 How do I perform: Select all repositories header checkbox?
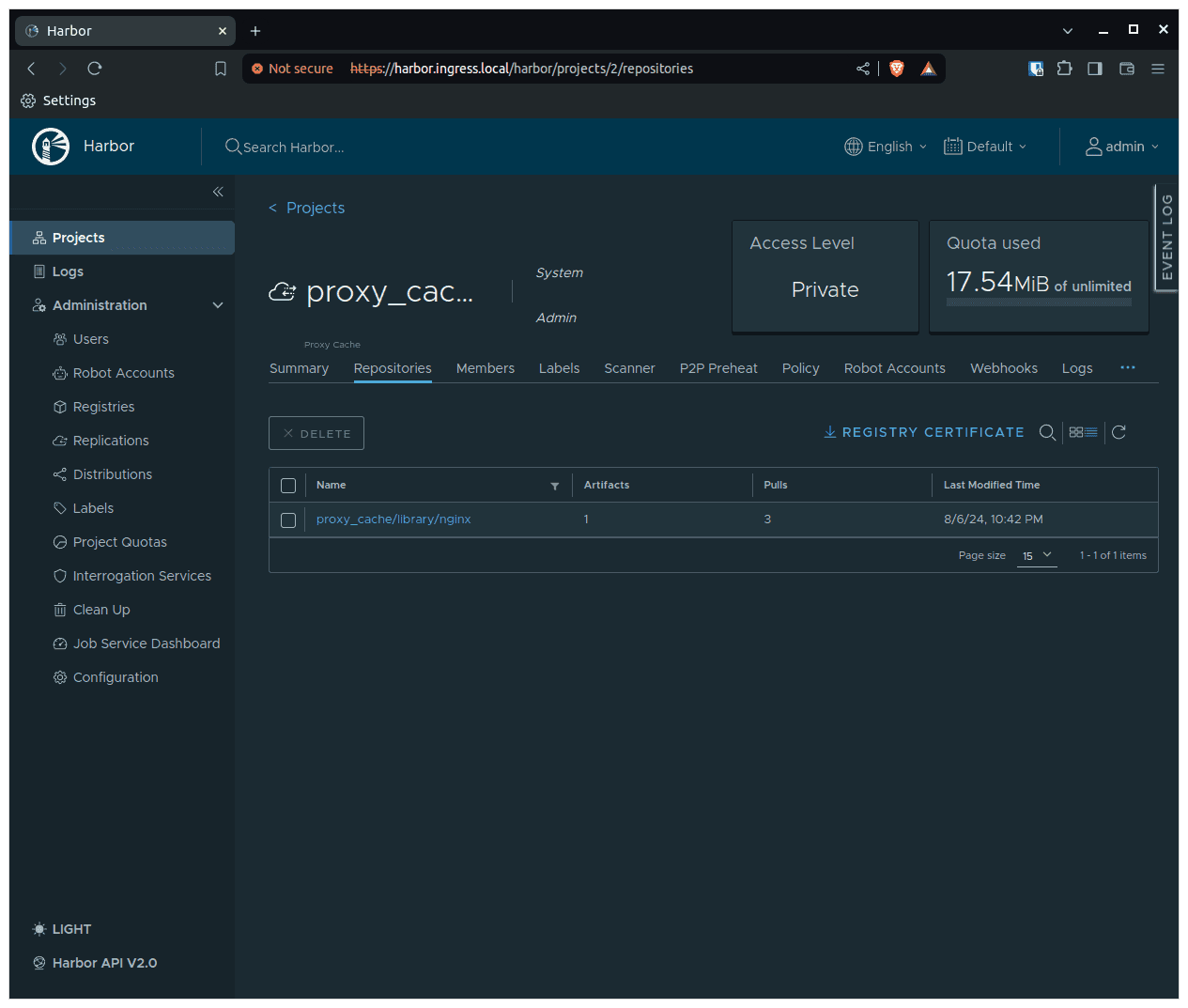[288, 486]
